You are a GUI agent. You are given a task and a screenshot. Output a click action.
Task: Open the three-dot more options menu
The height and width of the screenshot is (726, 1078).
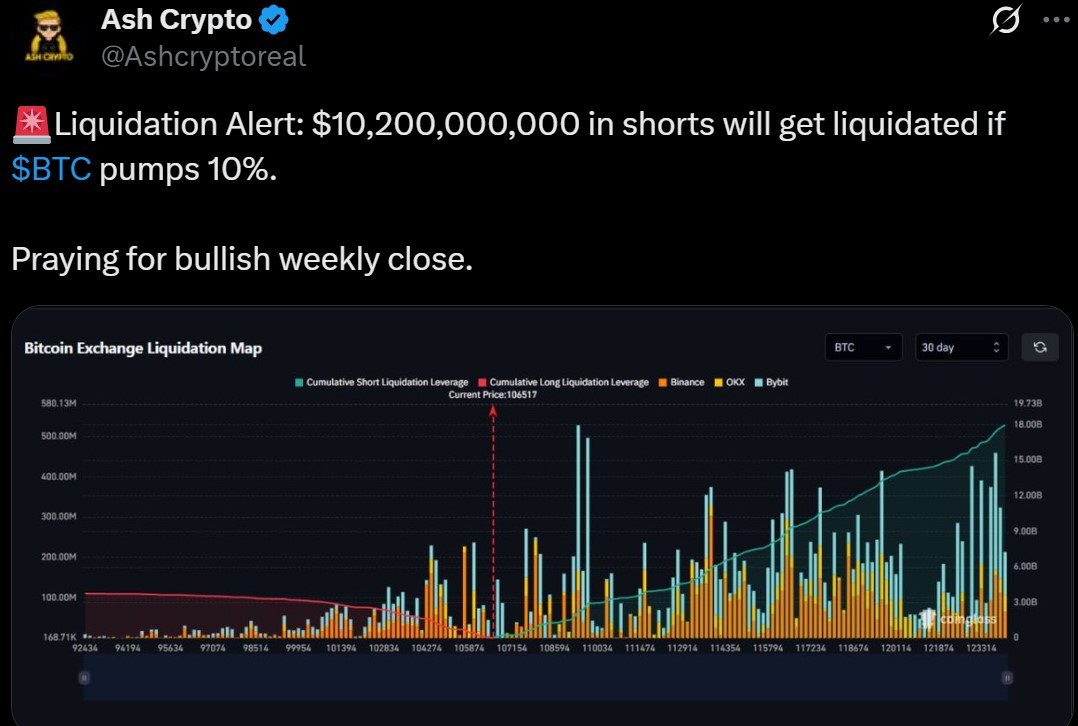(x=1055, y=21)
